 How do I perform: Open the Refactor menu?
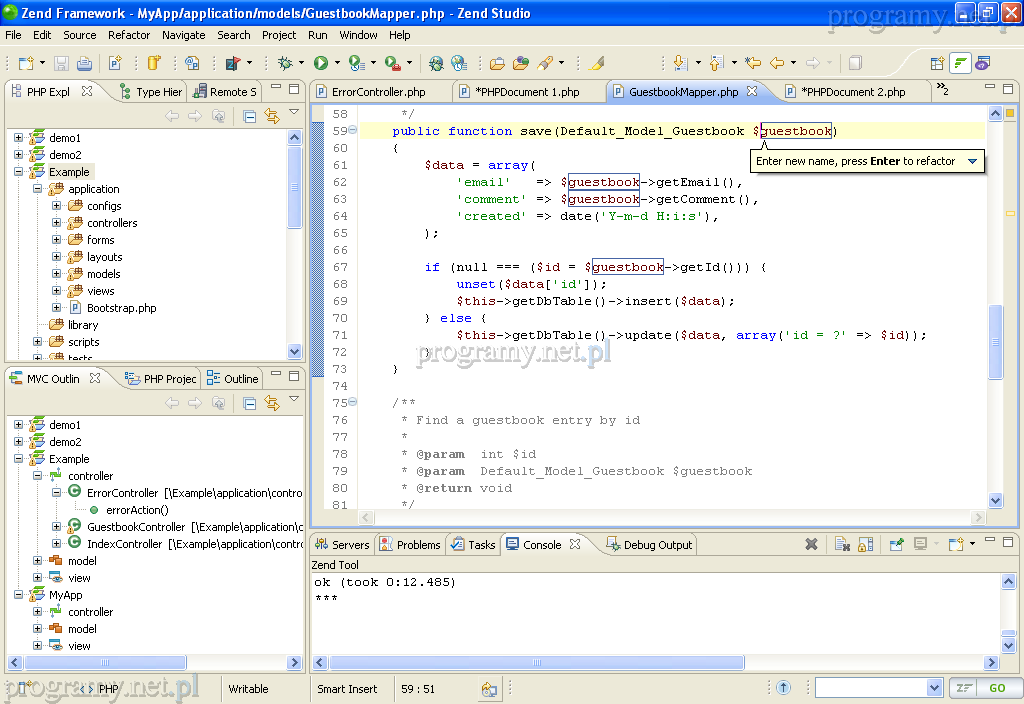[129, 35]
